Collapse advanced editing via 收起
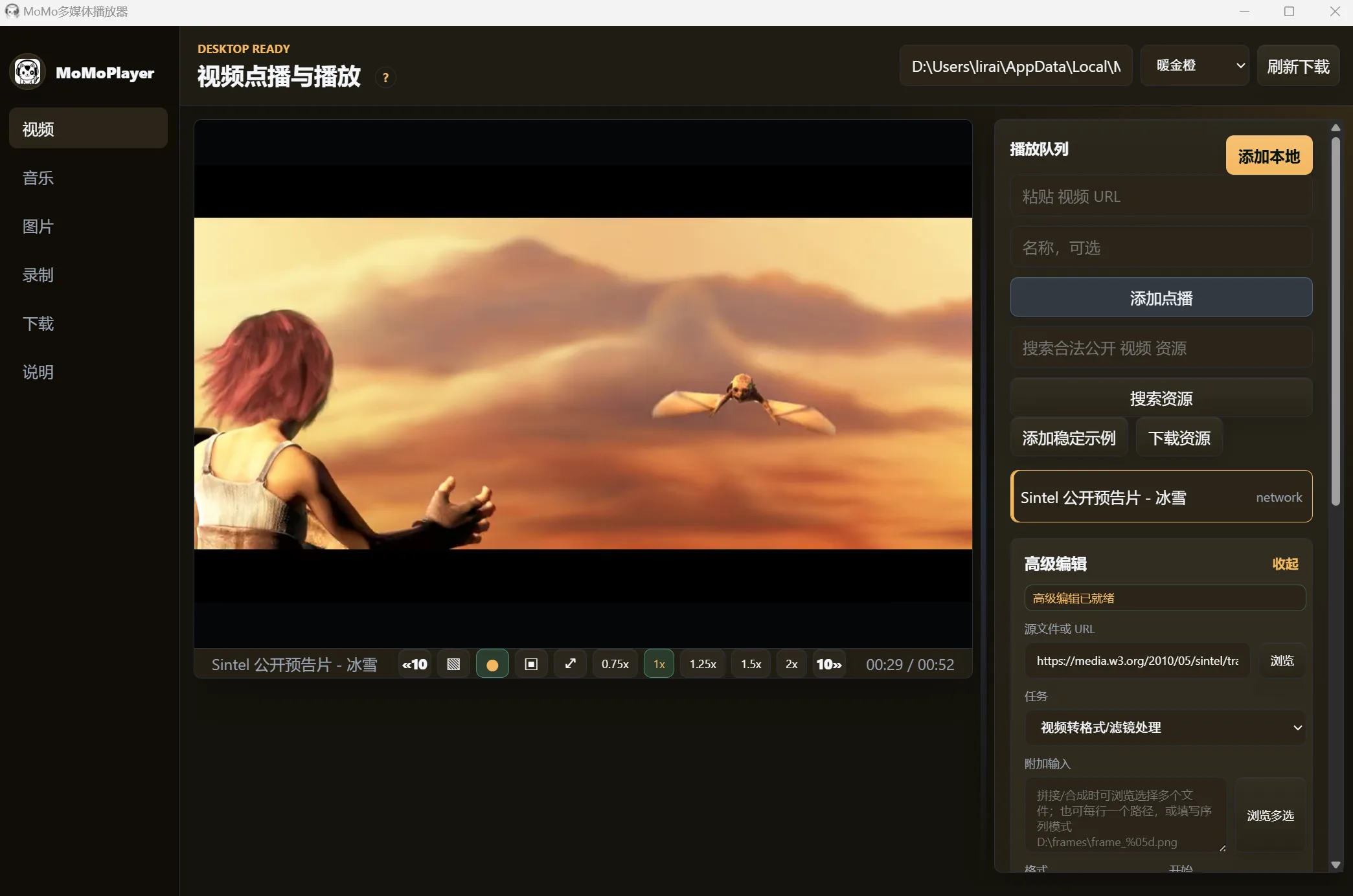Image resolution: width=1353 pixels, height=896 pixels. click(1285, 564)
